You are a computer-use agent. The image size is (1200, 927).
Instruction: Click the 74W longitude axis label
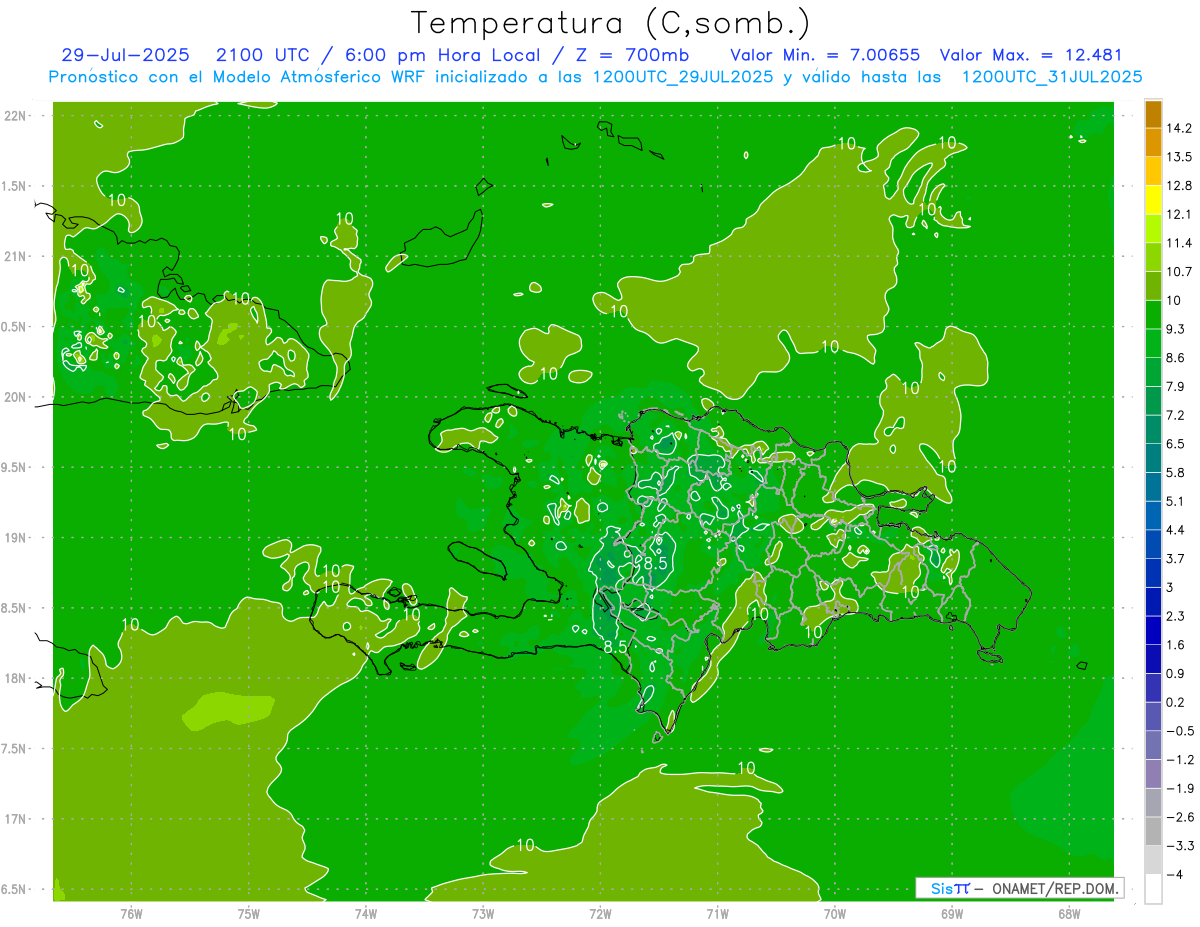366,914
